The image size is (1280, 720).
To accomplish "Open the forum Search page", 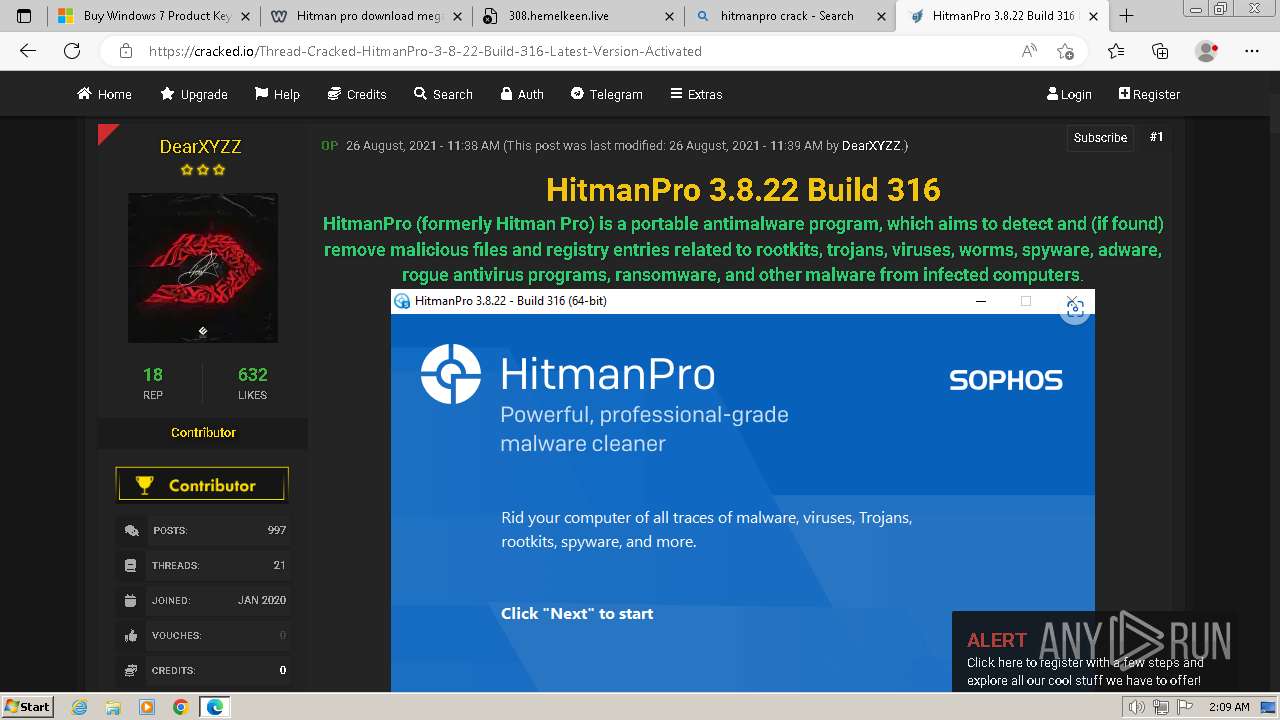I will point(443,94).
